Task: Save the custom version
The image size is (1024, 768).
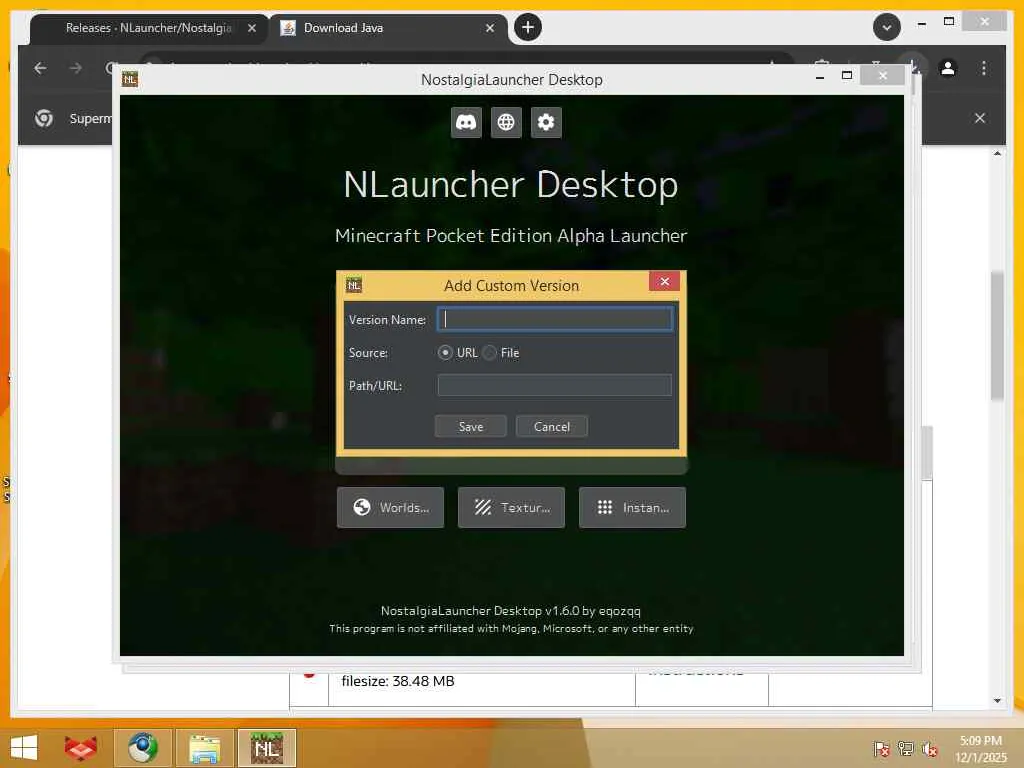Action: click(471, 426)
